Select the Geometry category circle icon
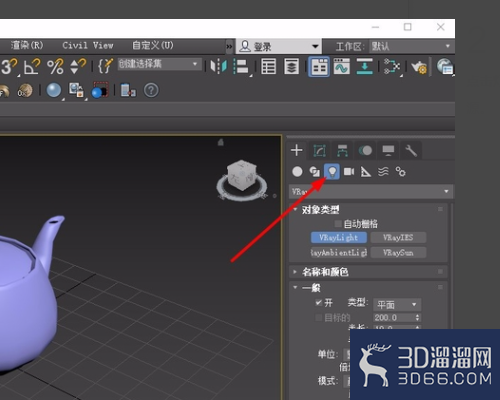Image resolution: width=500 pixels, height=400 pixels. point(297,172)
